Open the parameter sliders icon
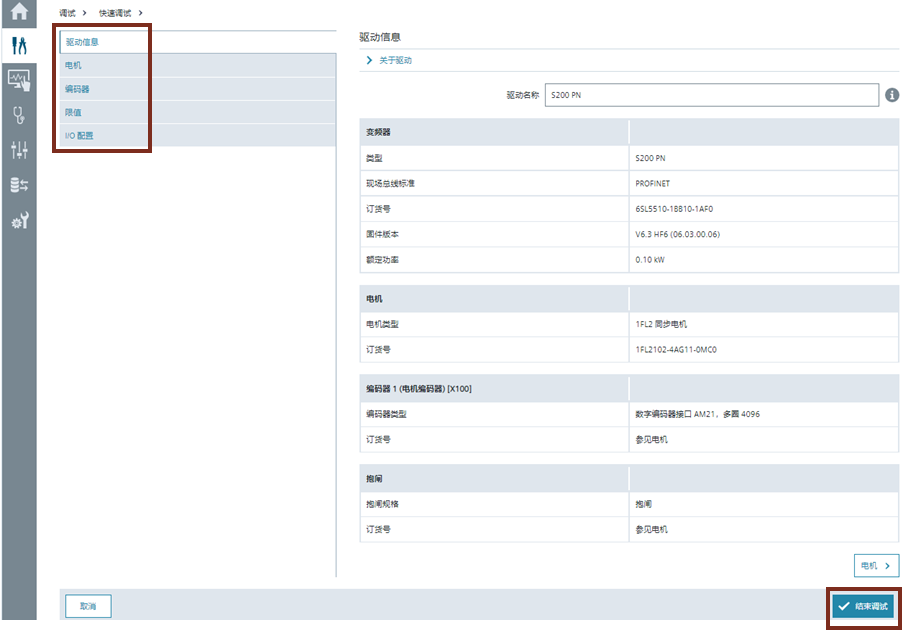Screen dimensions: 921x630 tap(18, 150)
